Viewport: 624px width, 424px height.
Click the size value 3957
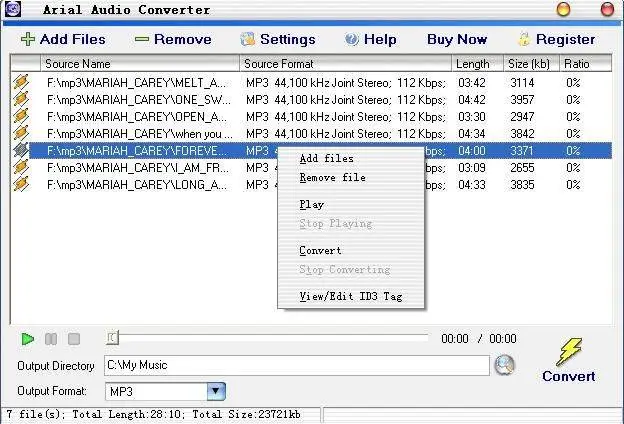(522, 100)
